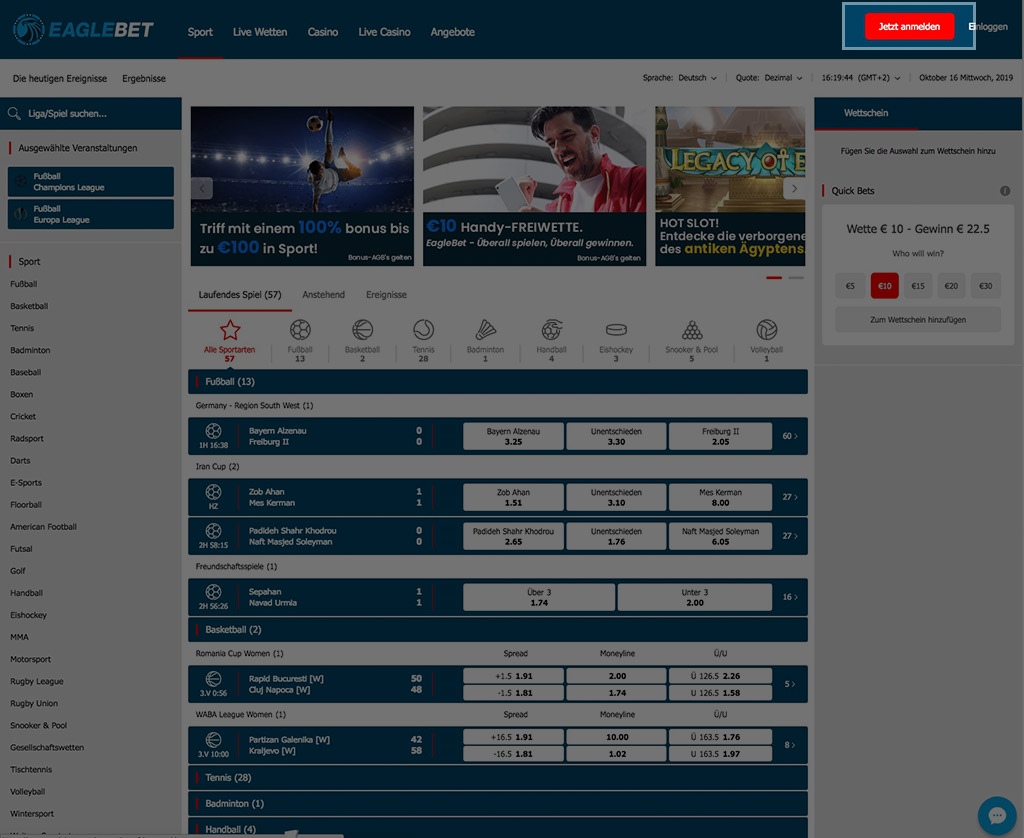The image size is (1024, 838).
Task: Bet on Freiburg II at 2.05
Action: coord(720,436)
